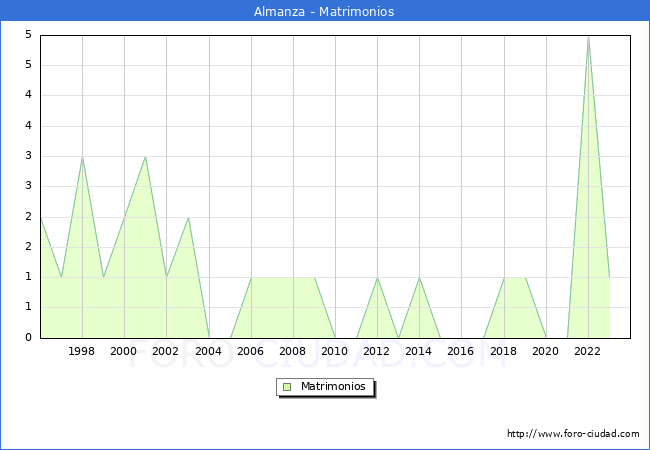
Task: Click the 2004 x-axis label
Action: [209, 351]
